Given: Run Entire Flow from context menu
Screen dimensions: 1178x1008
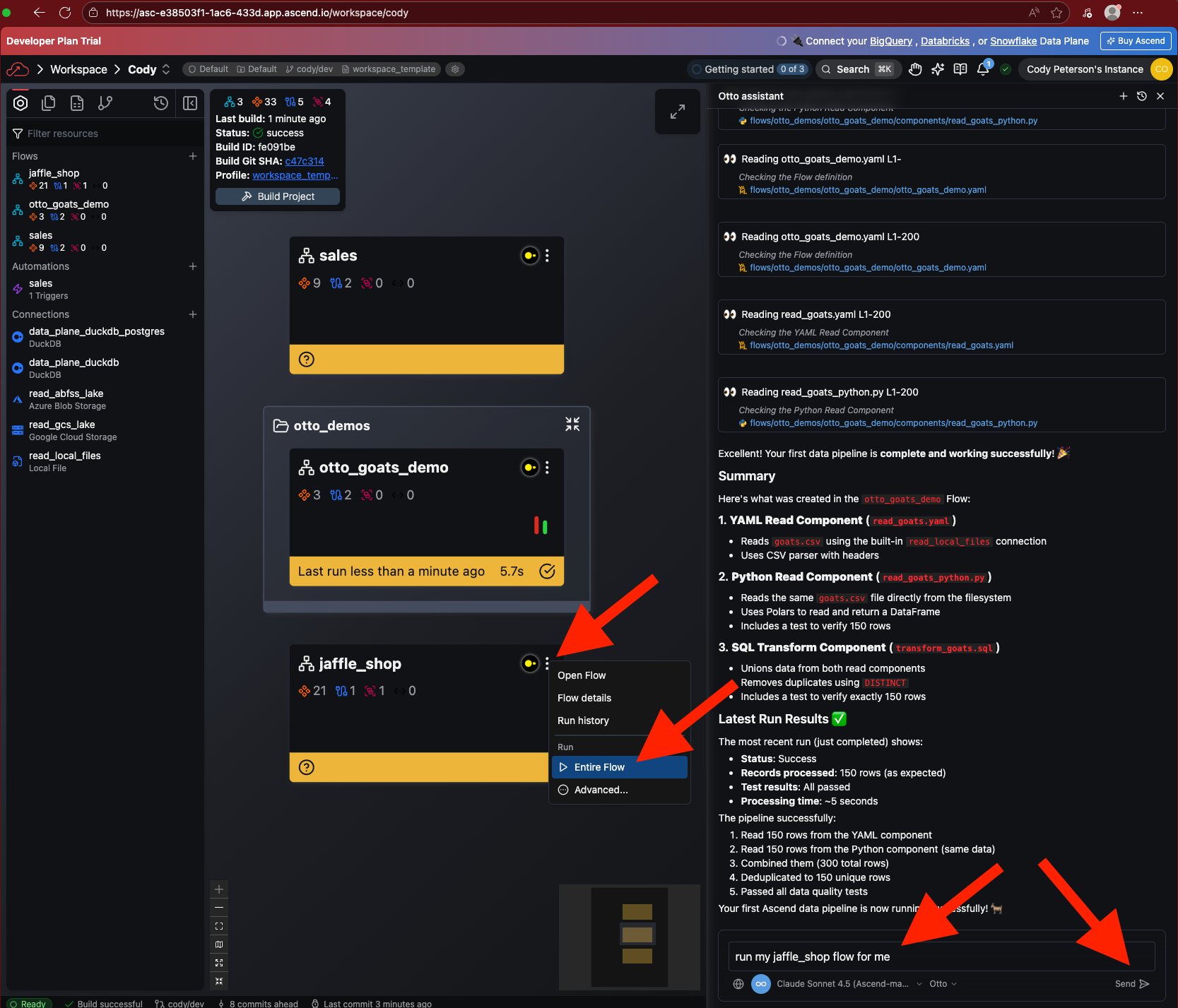Looking at the screenshot, I should click(x=620, y=767).
